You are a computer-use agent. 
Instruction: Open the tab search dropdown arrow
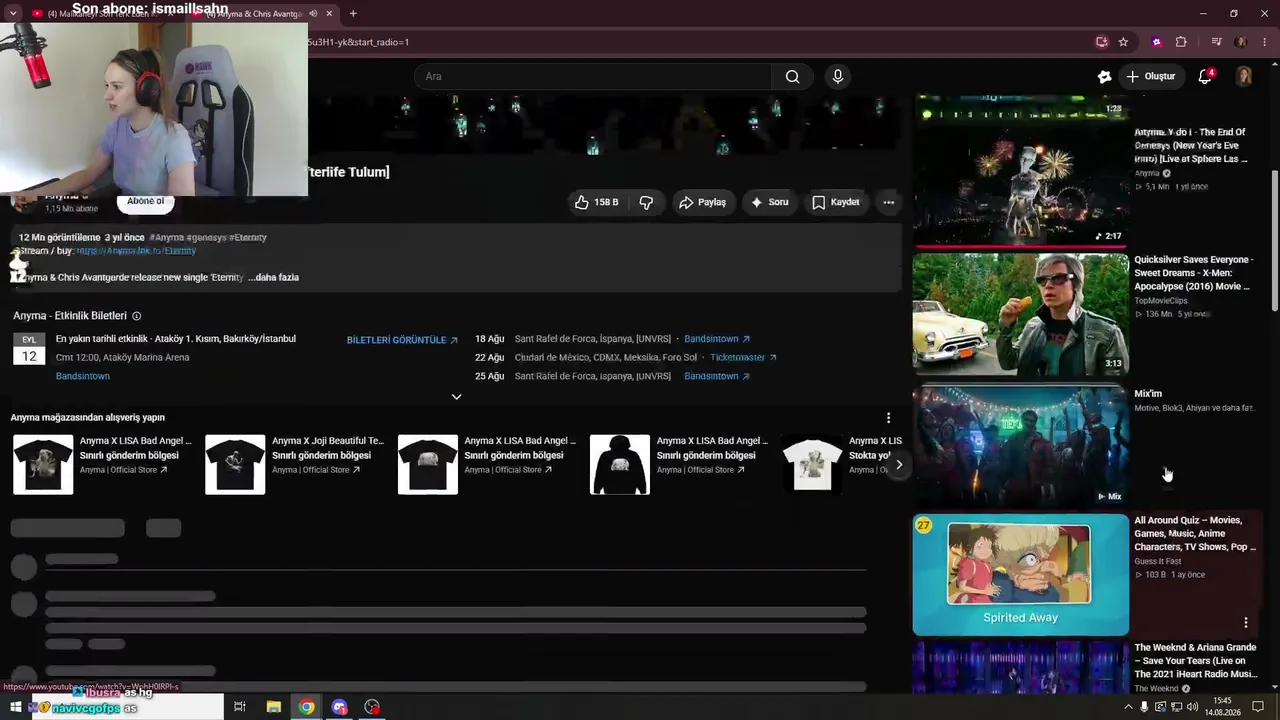[x=13, y=13]
